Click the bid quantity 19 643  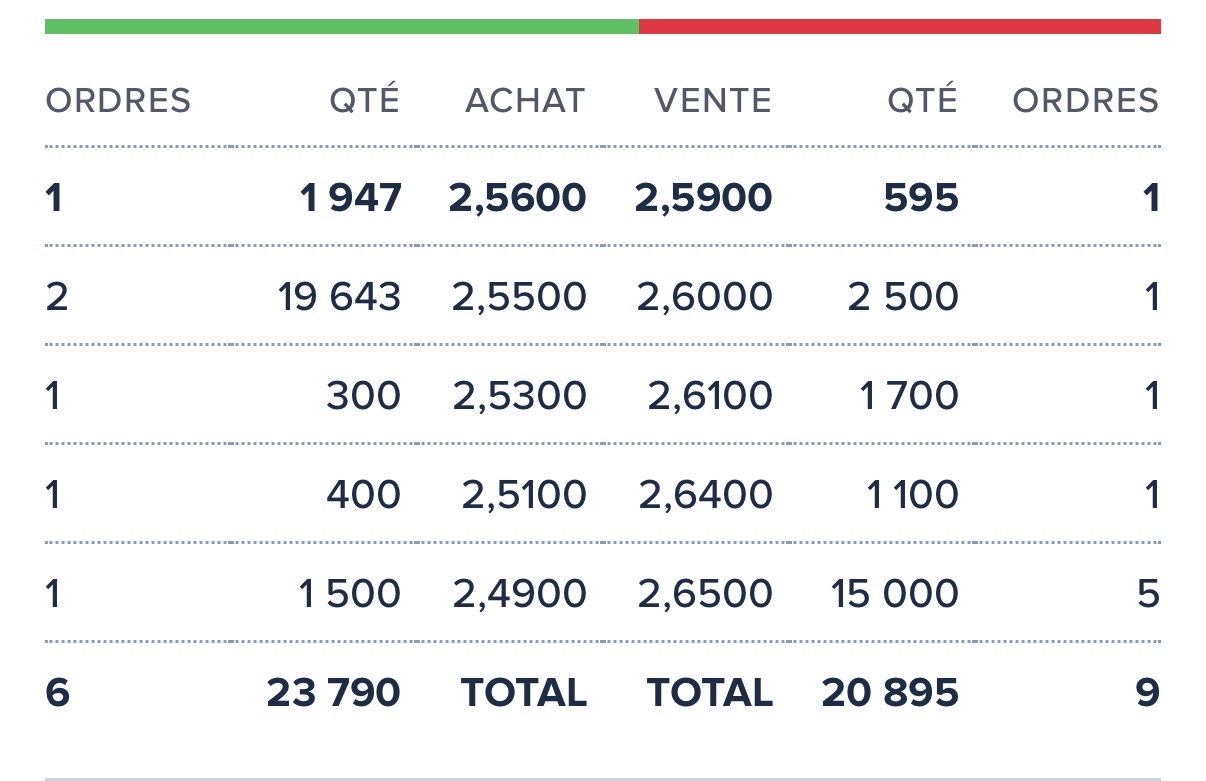tap(340, 297)
